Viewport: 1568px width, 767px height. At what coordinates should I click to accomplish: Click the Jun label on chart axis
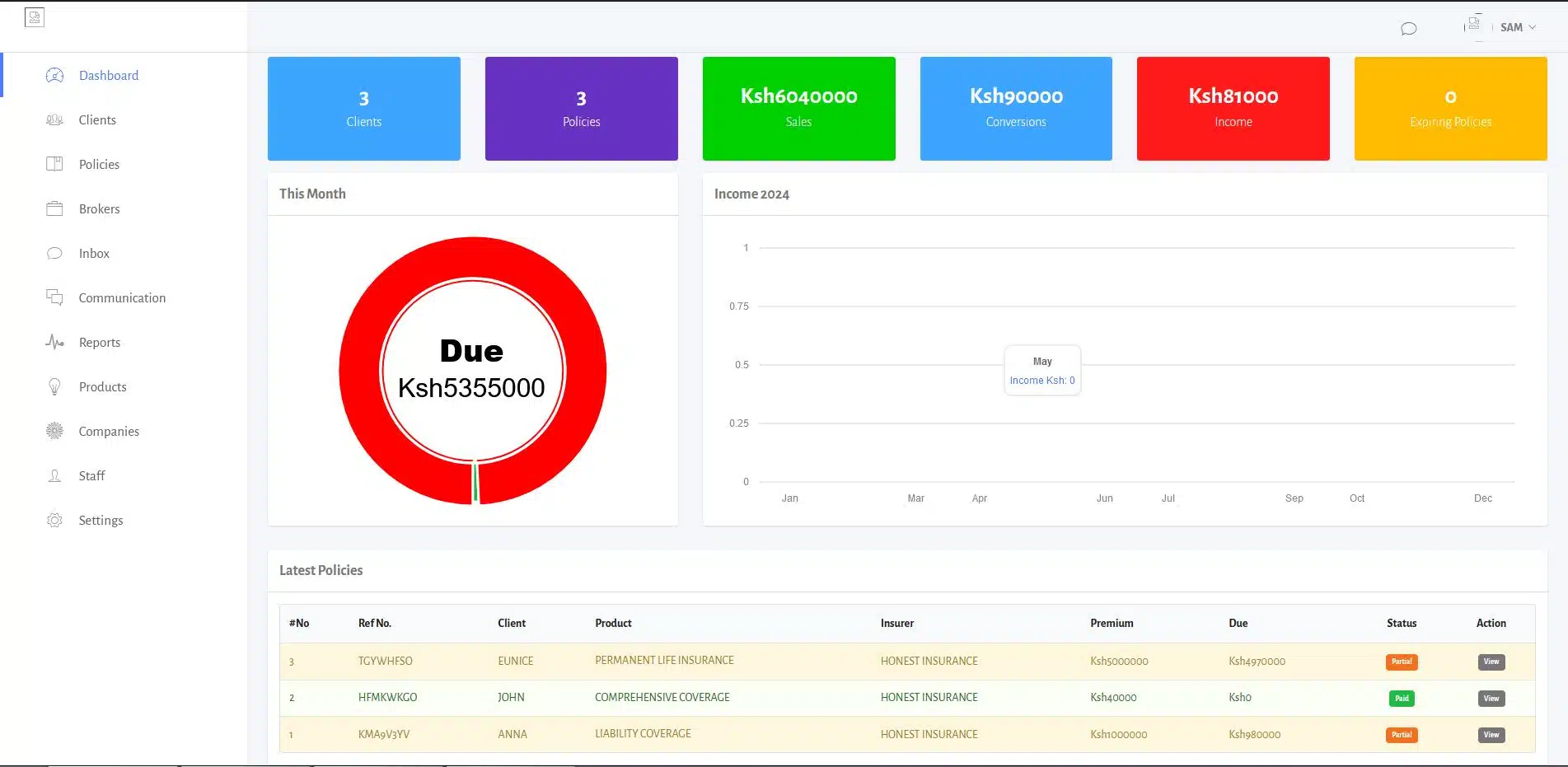tap(1105, 498)
